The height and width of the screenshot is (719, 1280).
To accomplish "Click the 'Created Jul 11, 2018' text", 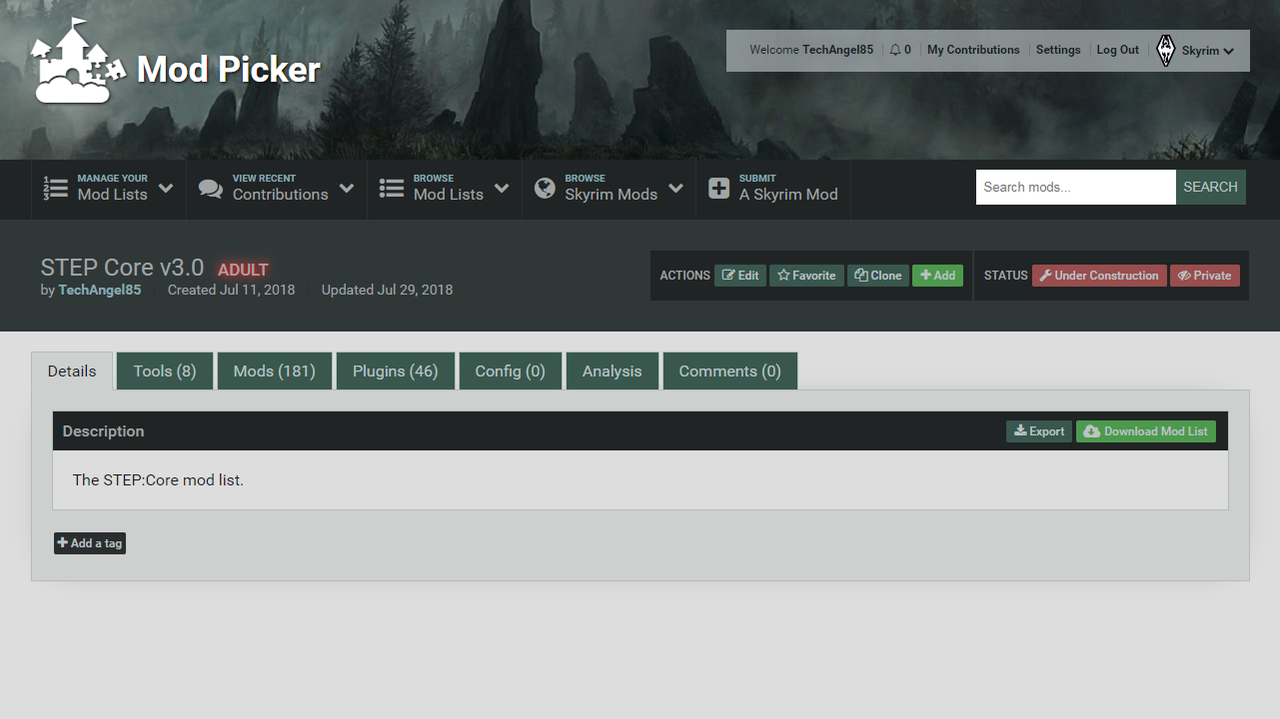I will (231, 290).
